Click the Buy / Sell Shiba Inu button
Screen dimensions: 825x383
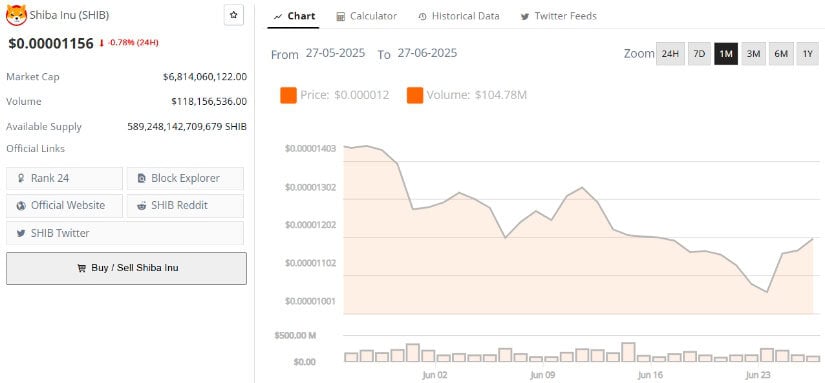(126, 268)
